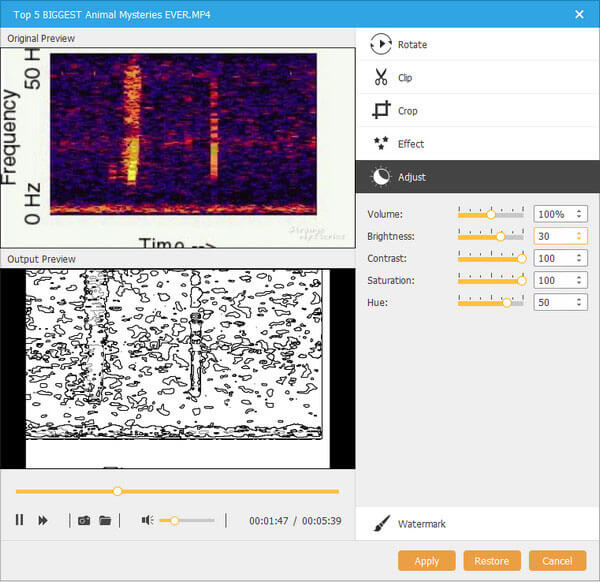Open the Crop tool icon
Viewport: 600px width, 582px height.
point(380,111)
